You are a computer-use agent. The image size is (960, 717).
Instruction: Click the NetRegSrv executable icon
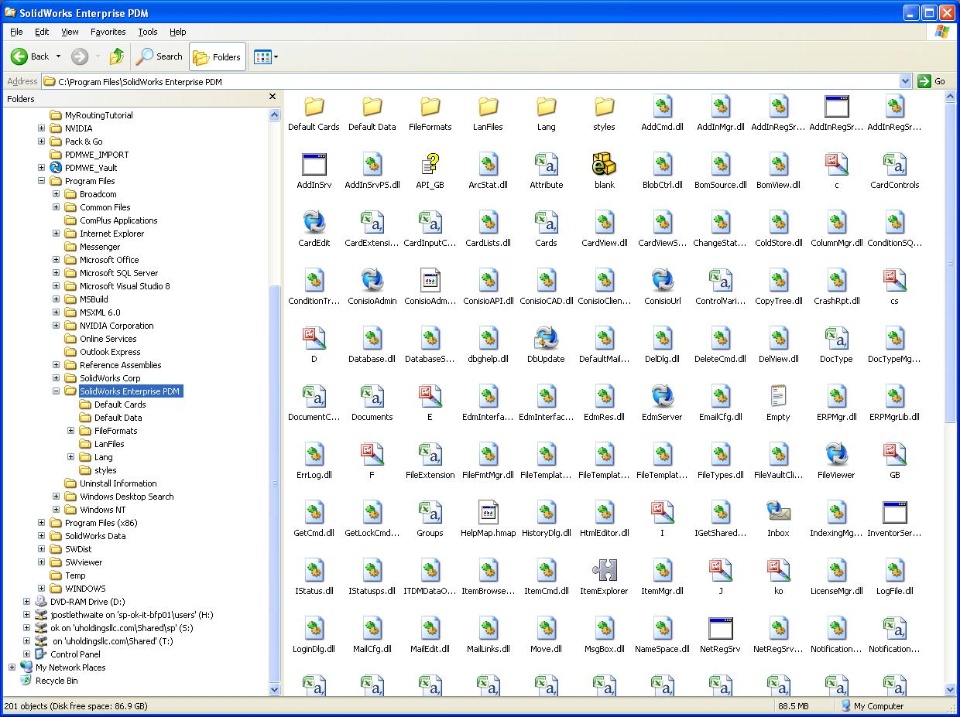[x=720, y=629]
